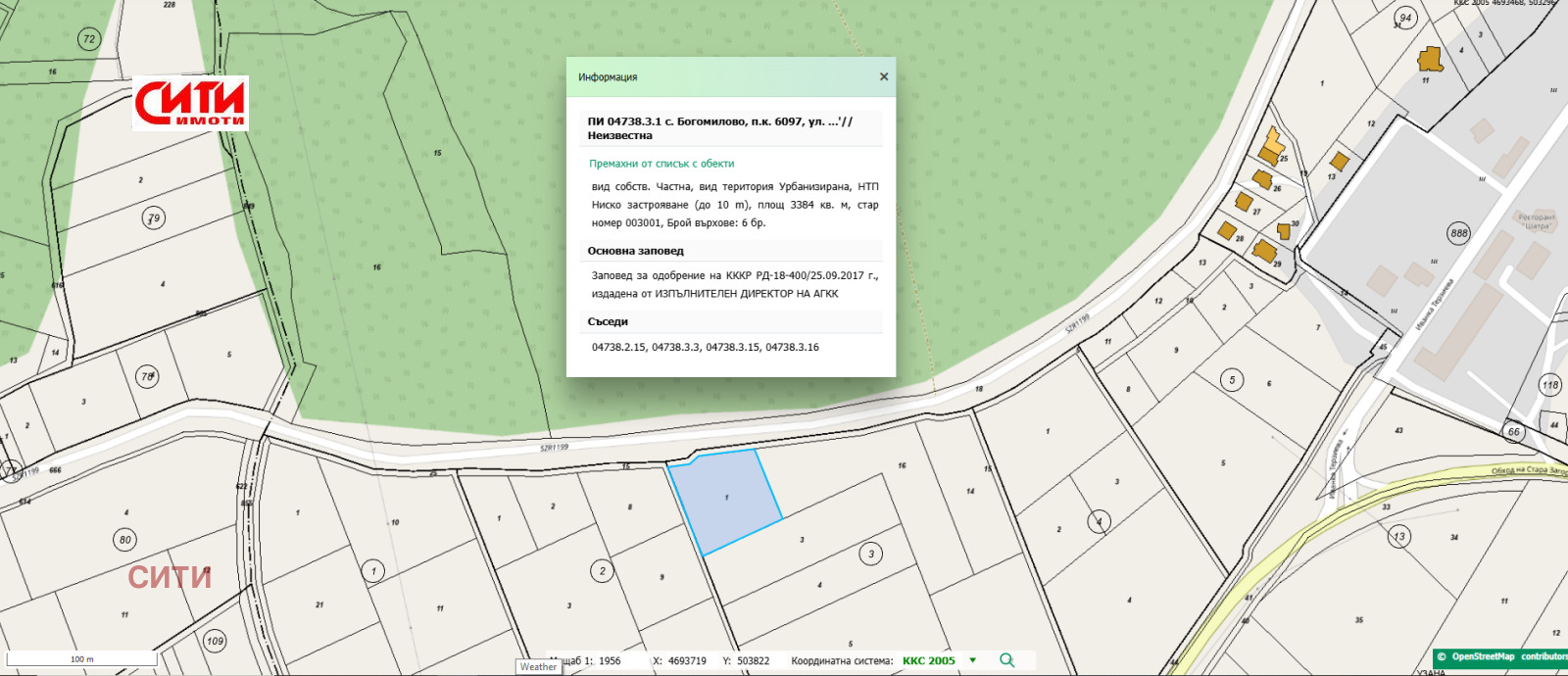Screen dimensions: 1568x676
Task: Click the Сити Имоти logo
Action: click(191, 103)
